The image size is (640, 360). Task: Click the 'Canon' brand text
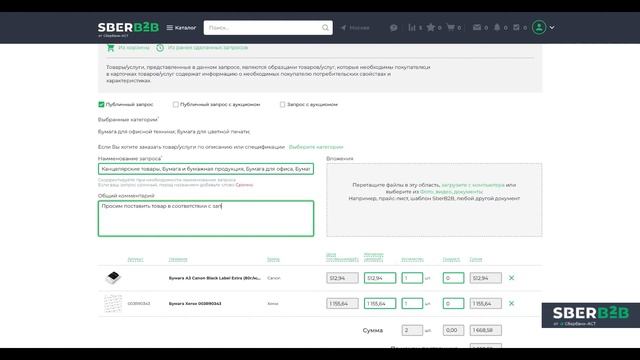[x=274, y=278]
